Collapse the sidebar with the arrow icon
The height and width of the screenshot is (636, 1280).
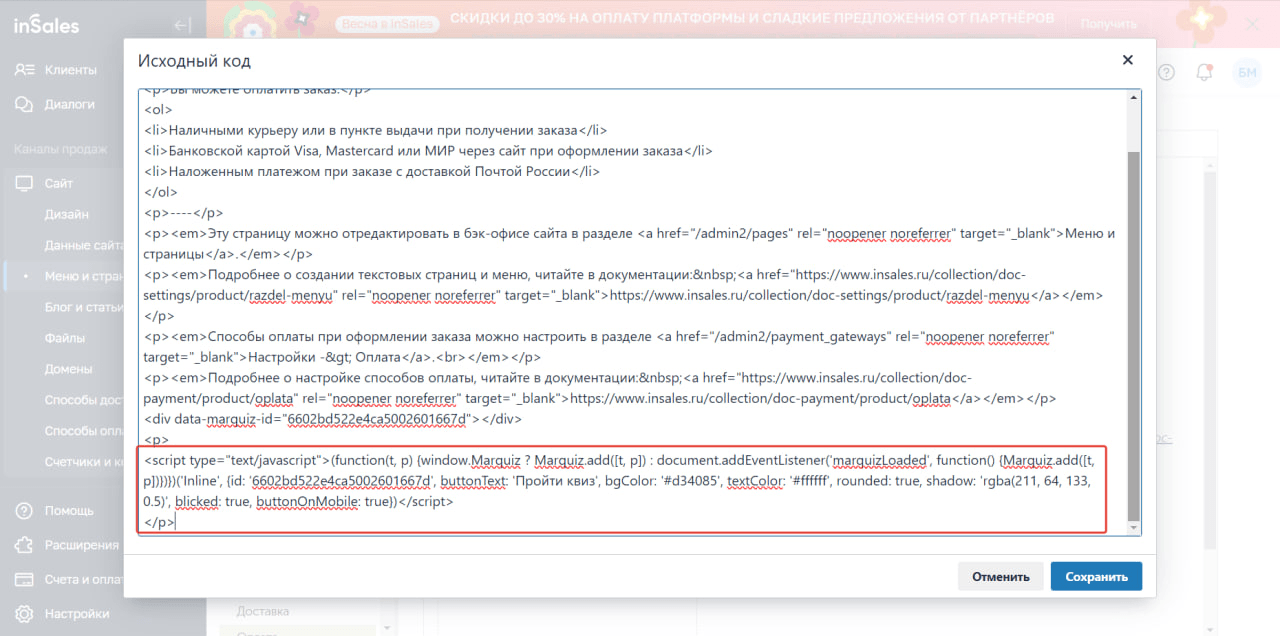click(x=182, y=25)
